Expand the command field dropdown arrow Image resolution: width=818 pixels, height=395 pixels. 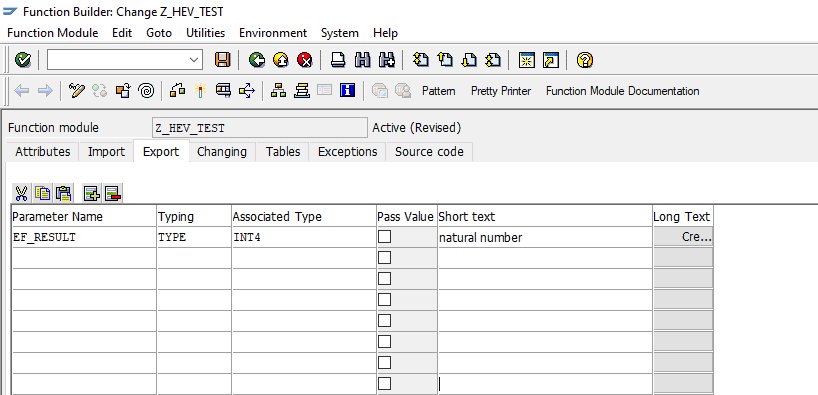pyautogui.click(x=195, y=60)
